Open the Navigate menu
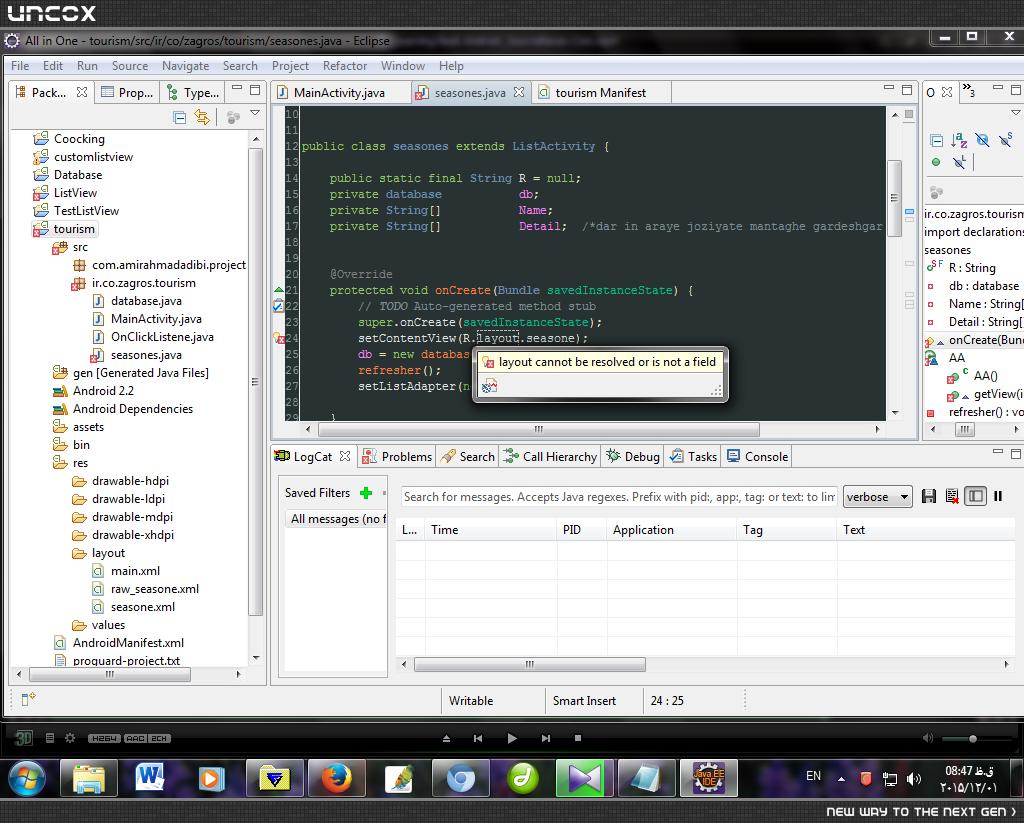This screenshot has height=823, width=1024. (x=185, y=66)
